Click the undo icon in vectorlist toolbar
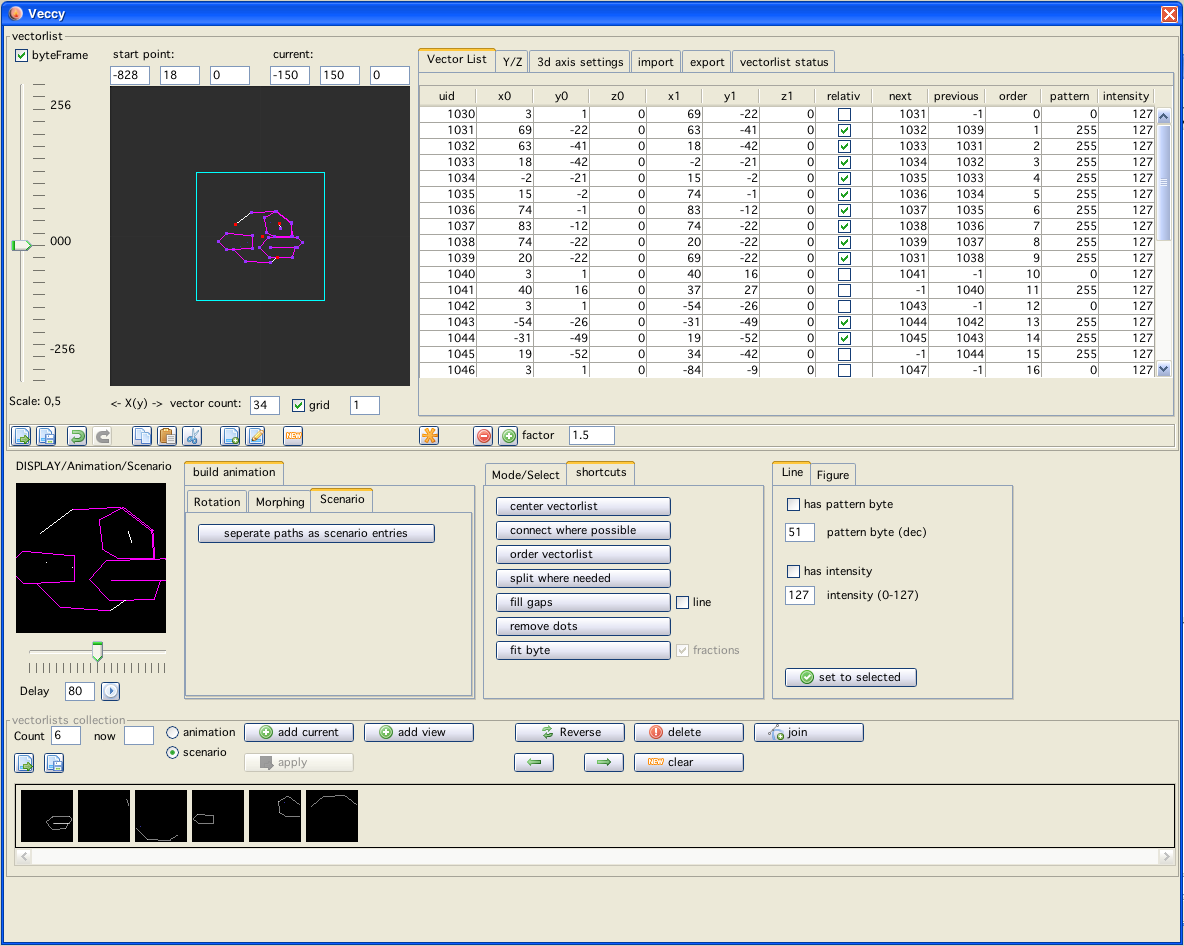Screen dimensions: 1184x946 tap(77, 436)
